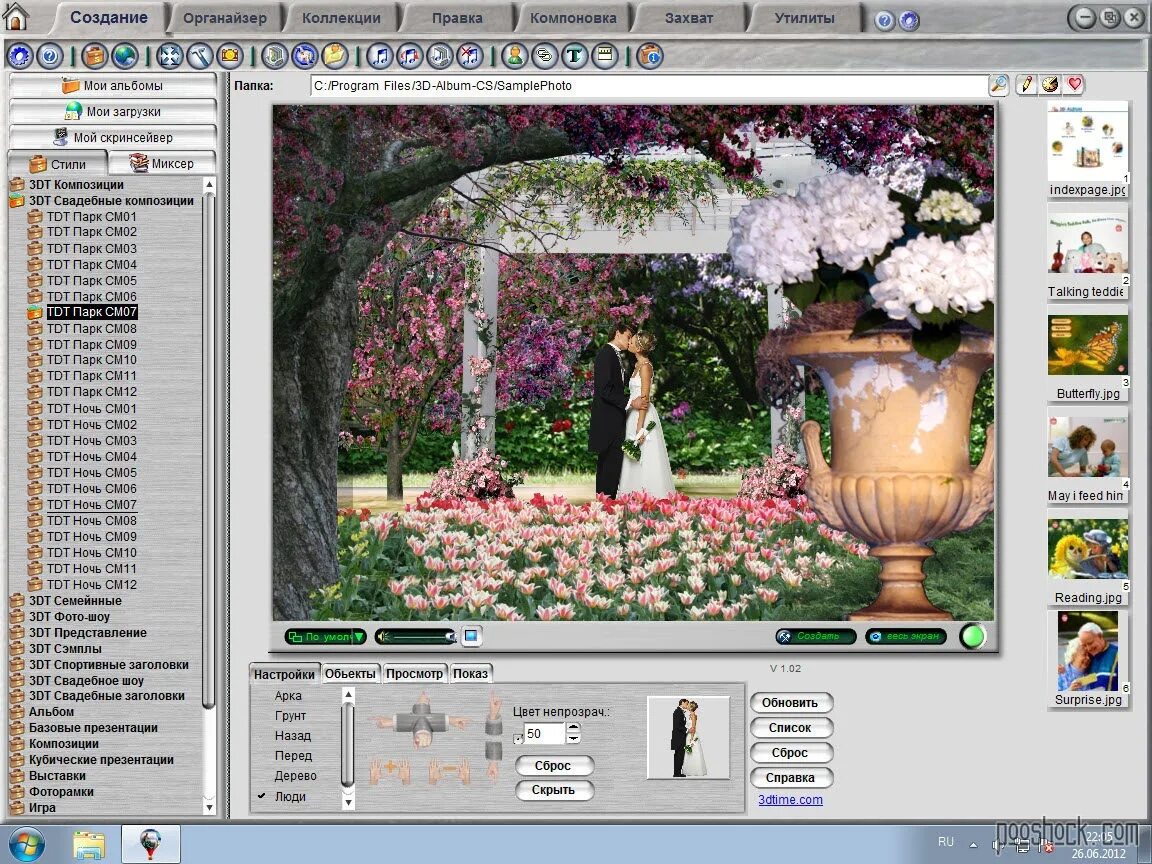The image size is (1152, 864).
Task: Select the hammer build toolbar icon
Action: (x=200, y=55)
